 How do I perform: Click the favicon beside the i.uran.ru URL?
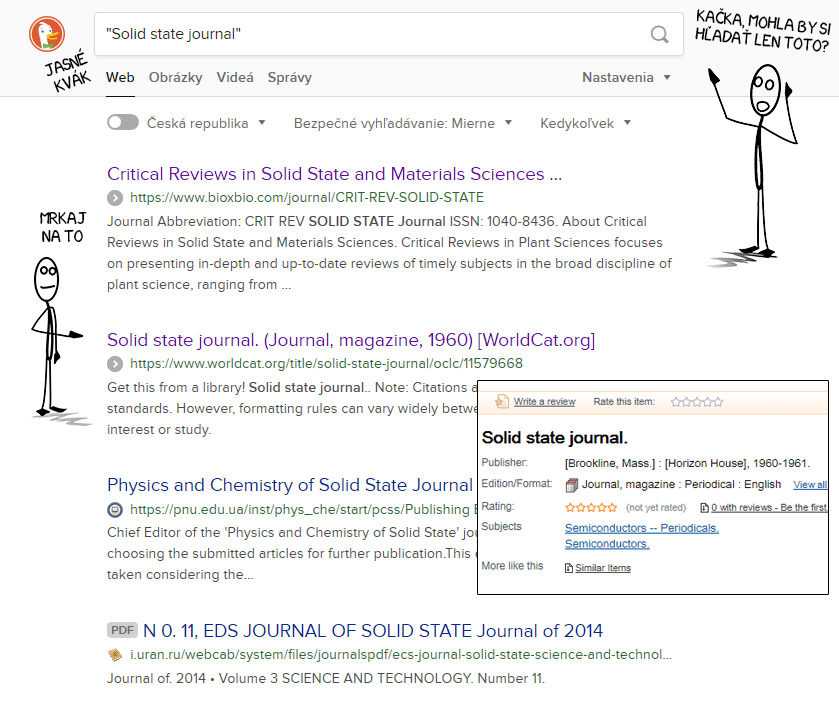click(x=115, y=655)
